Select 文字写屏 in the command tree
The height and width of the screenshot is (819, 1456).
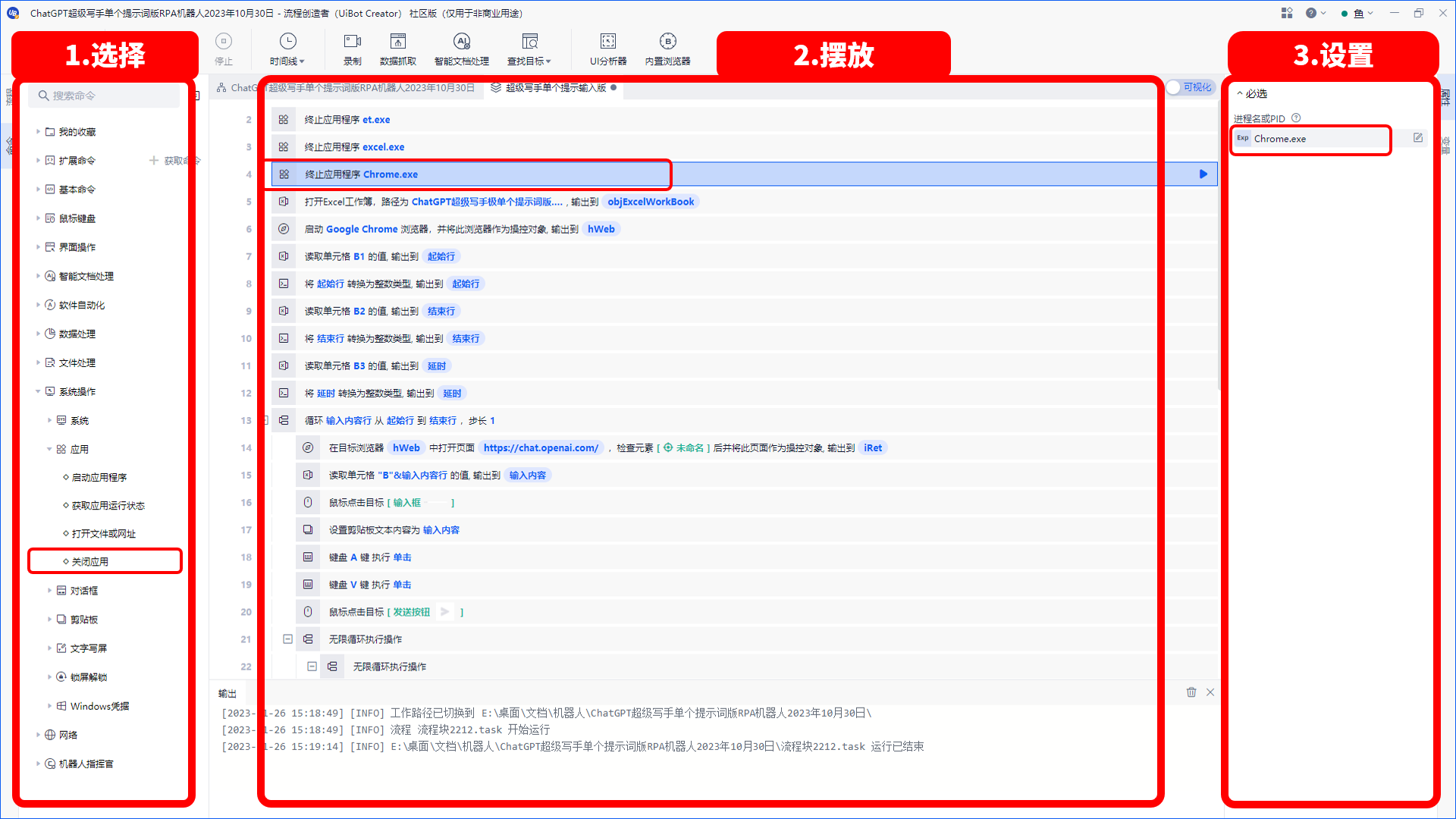tap(89, 648)
